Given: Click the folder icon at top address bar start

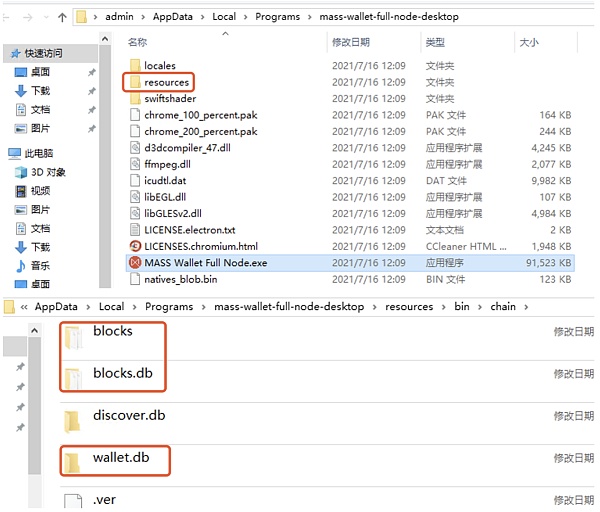Looking at the screenshot, I should [81, 17].
